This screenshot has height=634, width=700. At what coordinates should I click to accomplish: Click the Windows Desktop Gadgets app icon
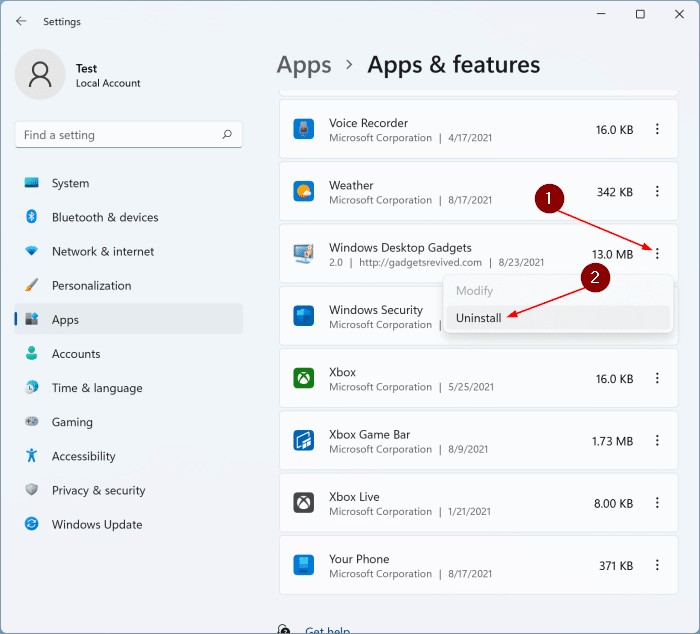304,254
